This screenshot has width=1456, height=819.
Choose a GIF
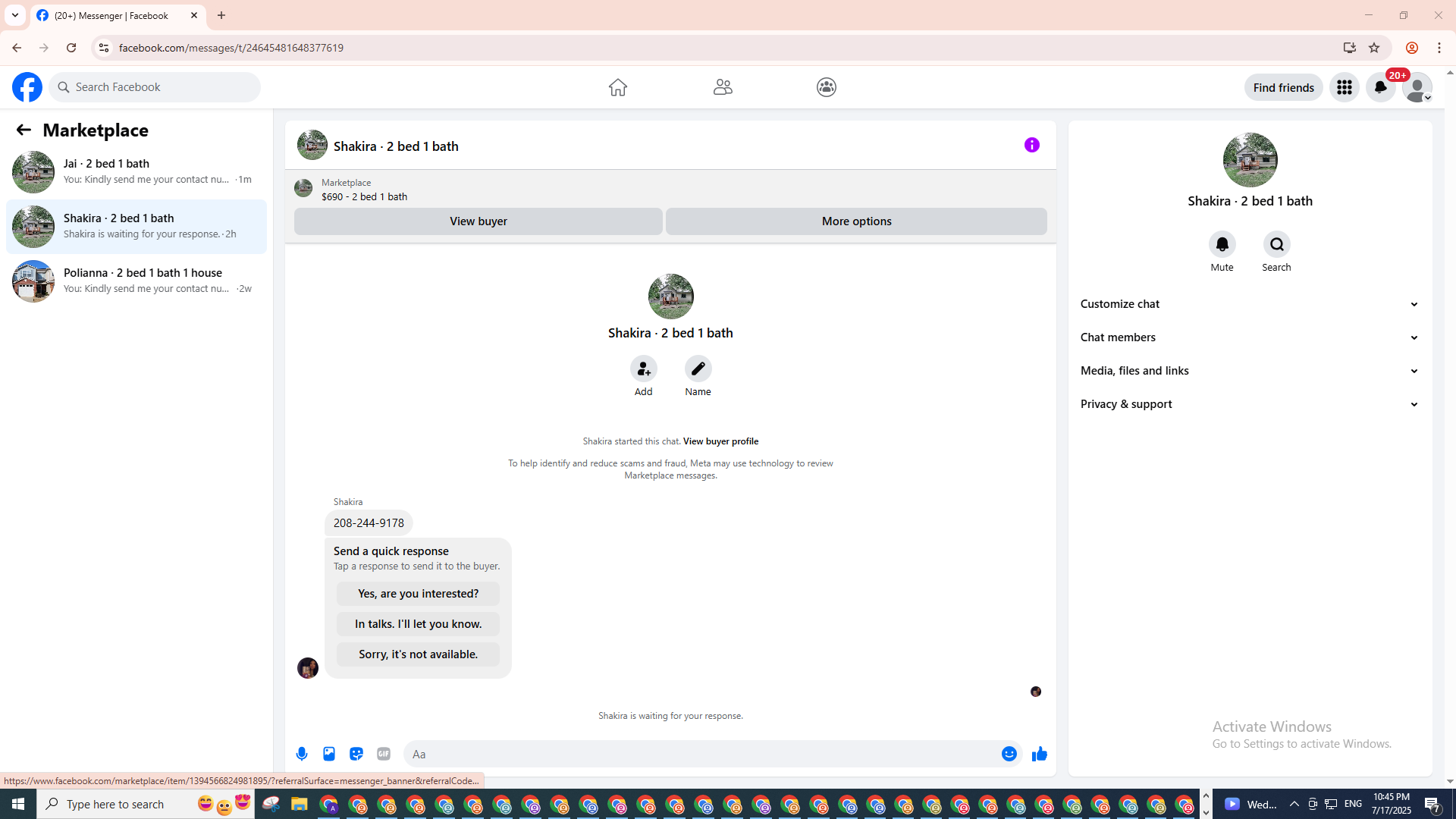tap(384, 754)
